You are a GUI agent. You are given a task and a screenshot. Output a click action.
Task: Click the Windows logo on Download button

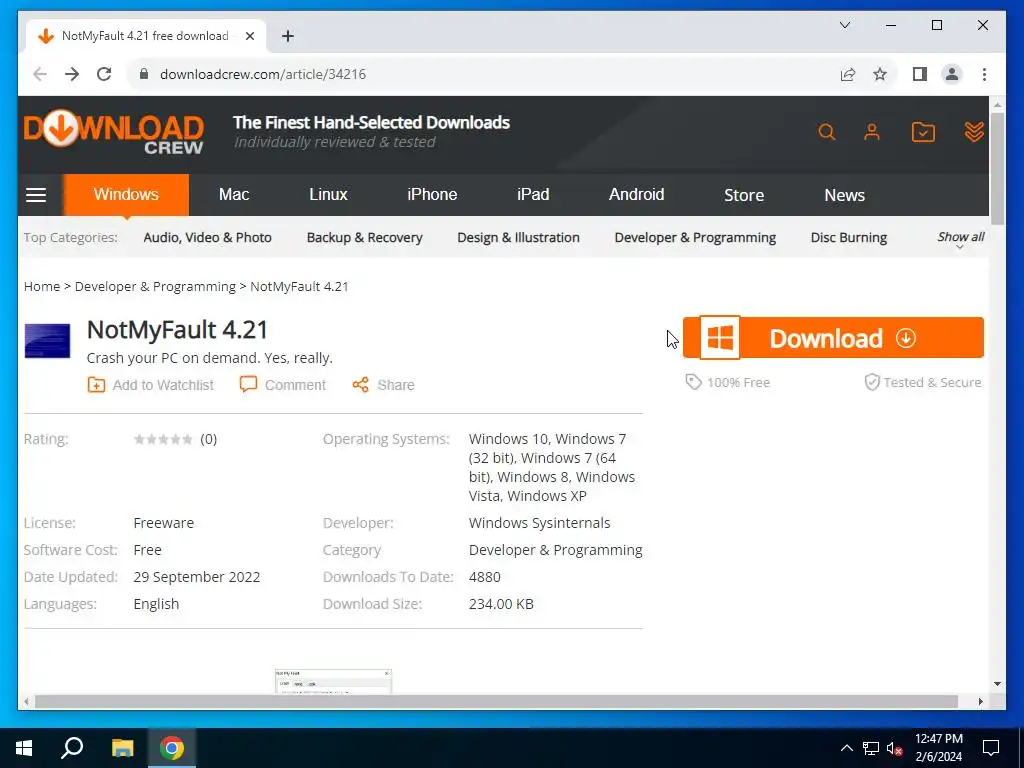(x=720, y=338)
